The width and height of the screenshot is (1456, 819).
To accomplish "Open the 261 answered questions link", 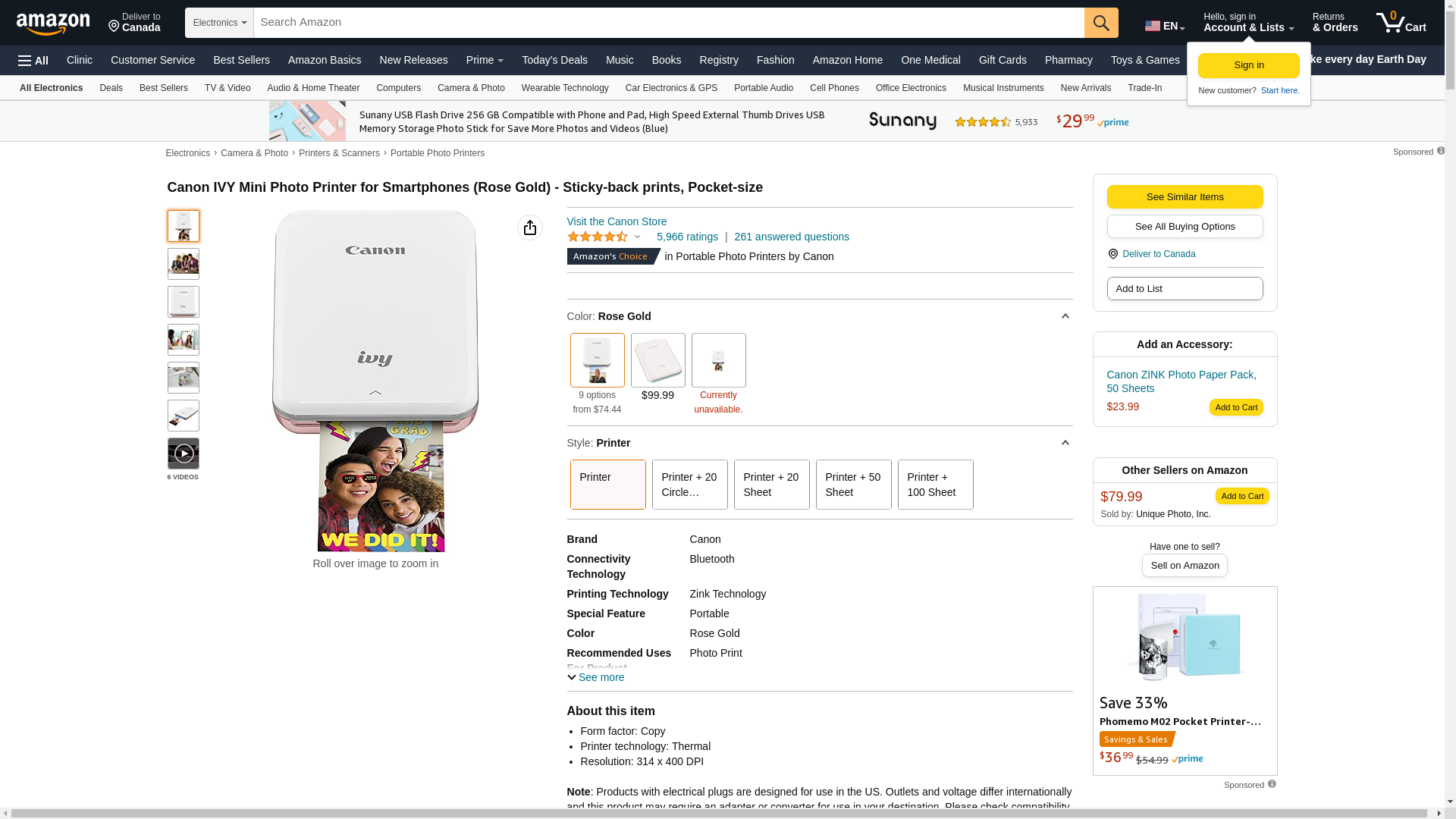I will pyautogui.click(x=792, y=237).
